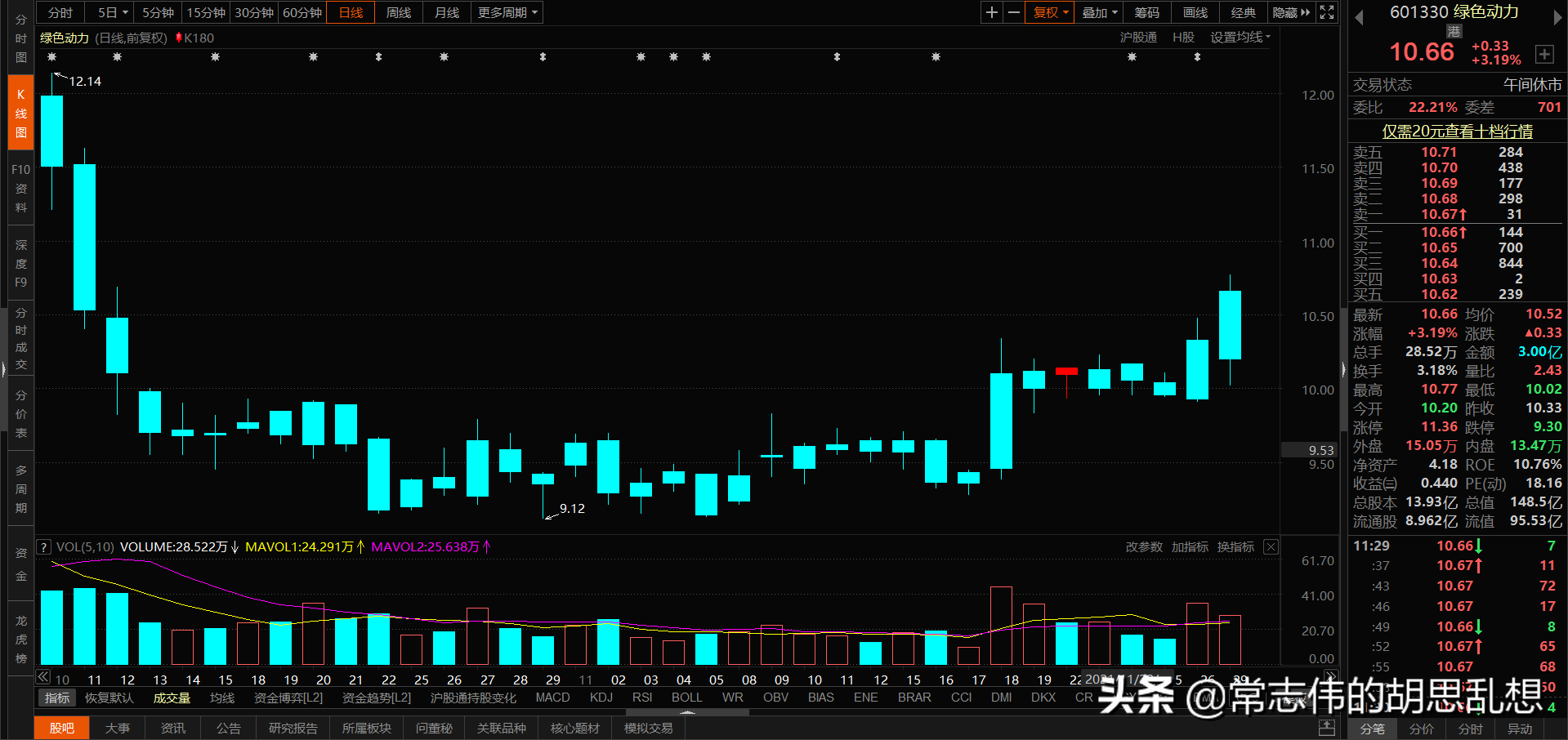The height and width of the screenshot is (740, 1568).
Task: Click the 改参数 parameter button
Action: coord(1143,546)
